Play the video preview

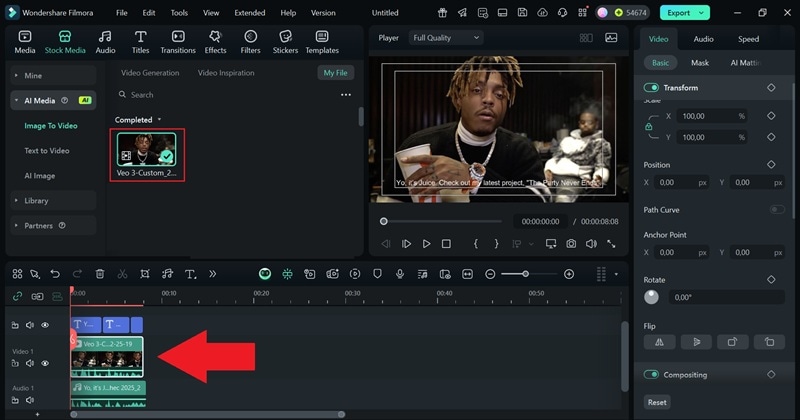(427, 244)
